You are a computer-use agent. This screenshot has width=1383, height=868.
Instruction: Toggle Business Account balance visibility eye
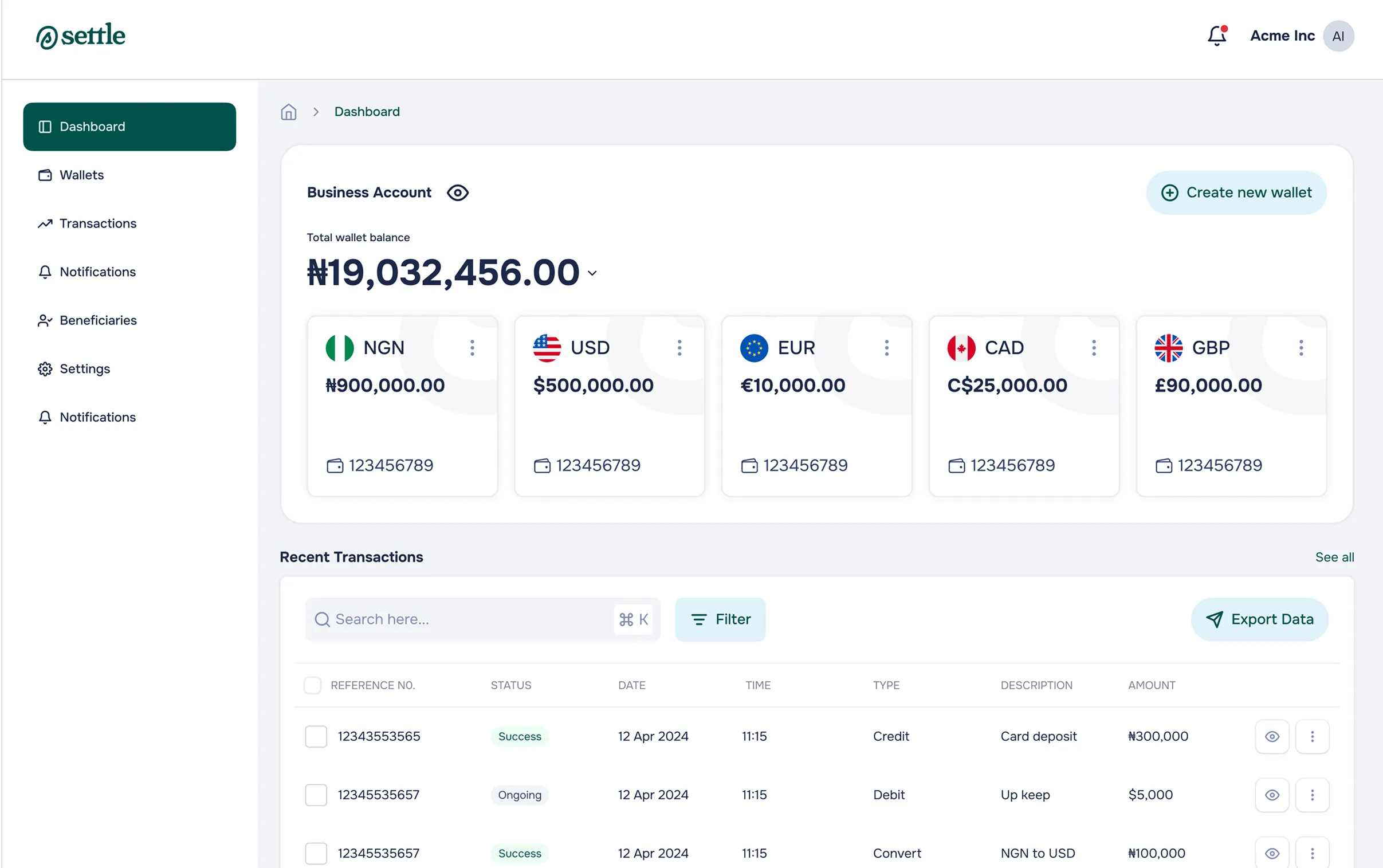pyautogui.click(x=457, y=193)
